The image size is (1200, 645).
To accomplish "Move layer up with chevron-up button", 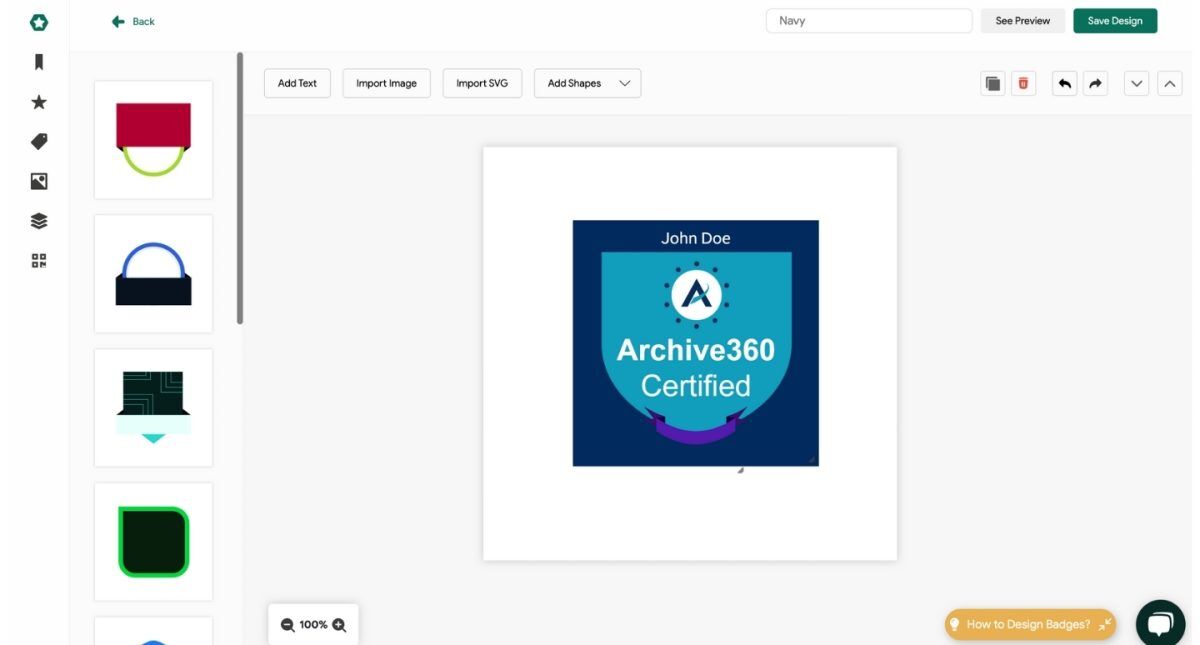I will click(x=1169, y=84).
